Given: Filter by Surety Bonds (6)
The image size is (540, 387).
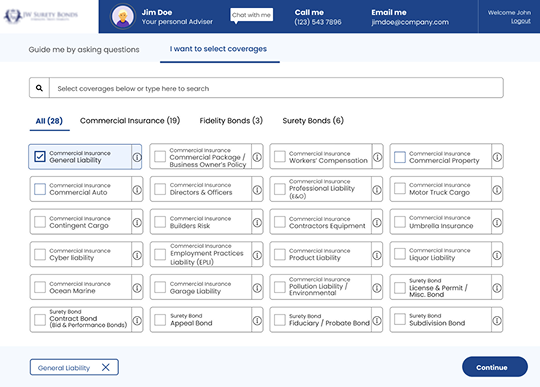Looking at the screenshot, I should 313,121.
